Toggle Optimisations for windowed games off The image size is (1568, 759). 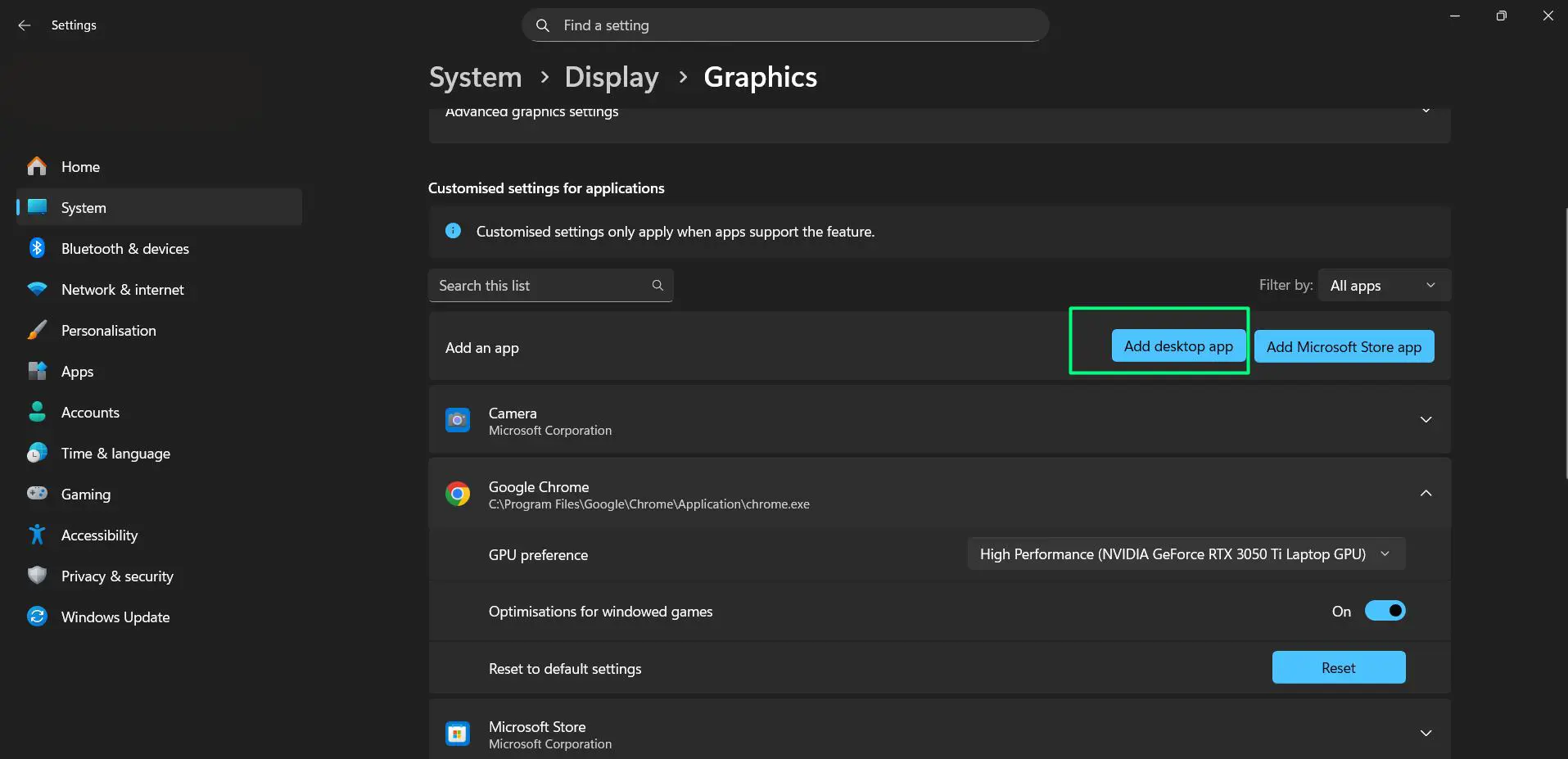tap(1385, 610)
